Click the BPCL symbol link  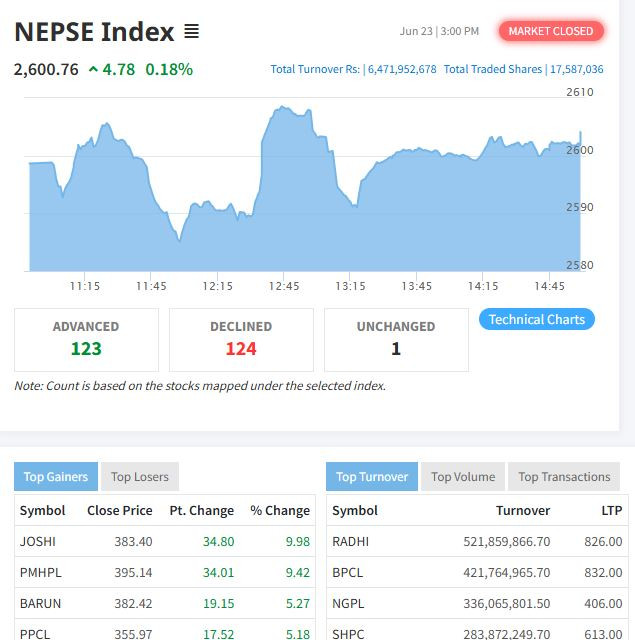[x=349, y=572]
